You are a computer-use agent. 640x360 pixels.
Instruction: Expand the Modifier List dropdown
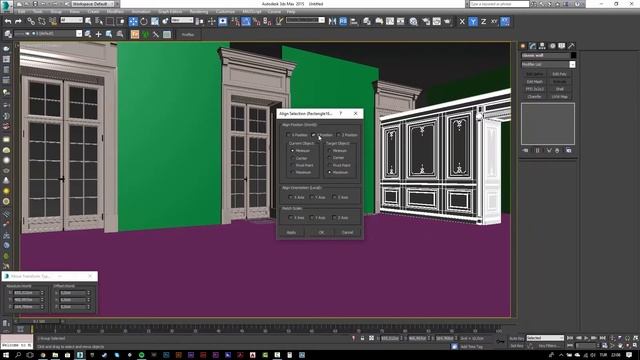coord(572,64)
